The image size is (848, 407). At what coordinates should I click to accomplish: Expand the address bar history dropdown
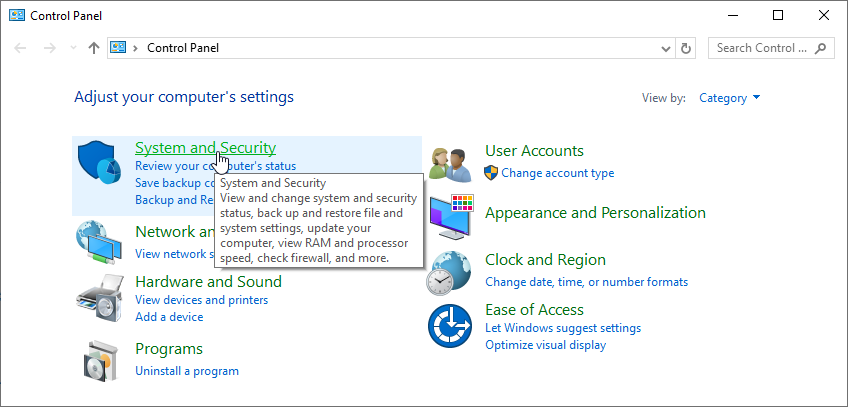666,49
